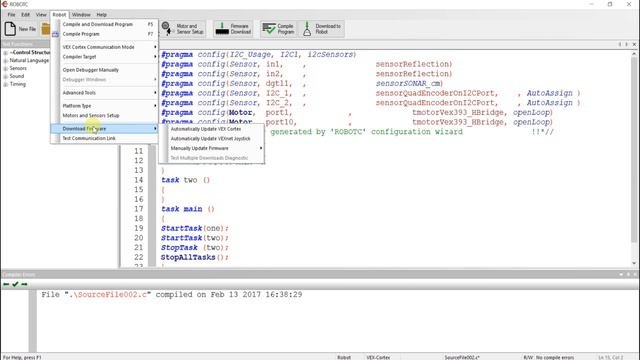Choose Automatically Update VEXnet Joystick

pos(212,139)
